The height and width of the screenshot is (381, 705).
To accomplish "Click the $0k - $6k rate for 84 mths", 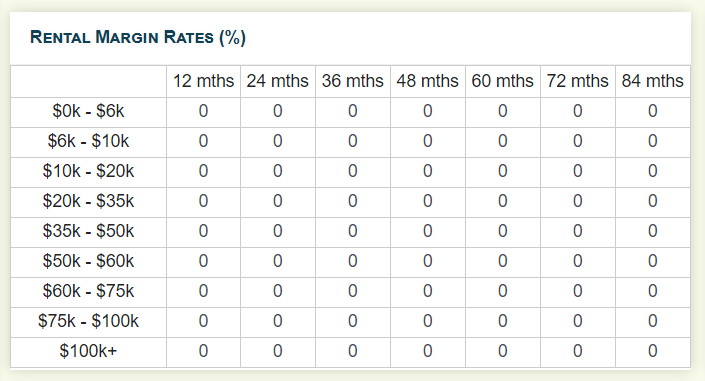I will pyautogui.click(x=653, y=111).
